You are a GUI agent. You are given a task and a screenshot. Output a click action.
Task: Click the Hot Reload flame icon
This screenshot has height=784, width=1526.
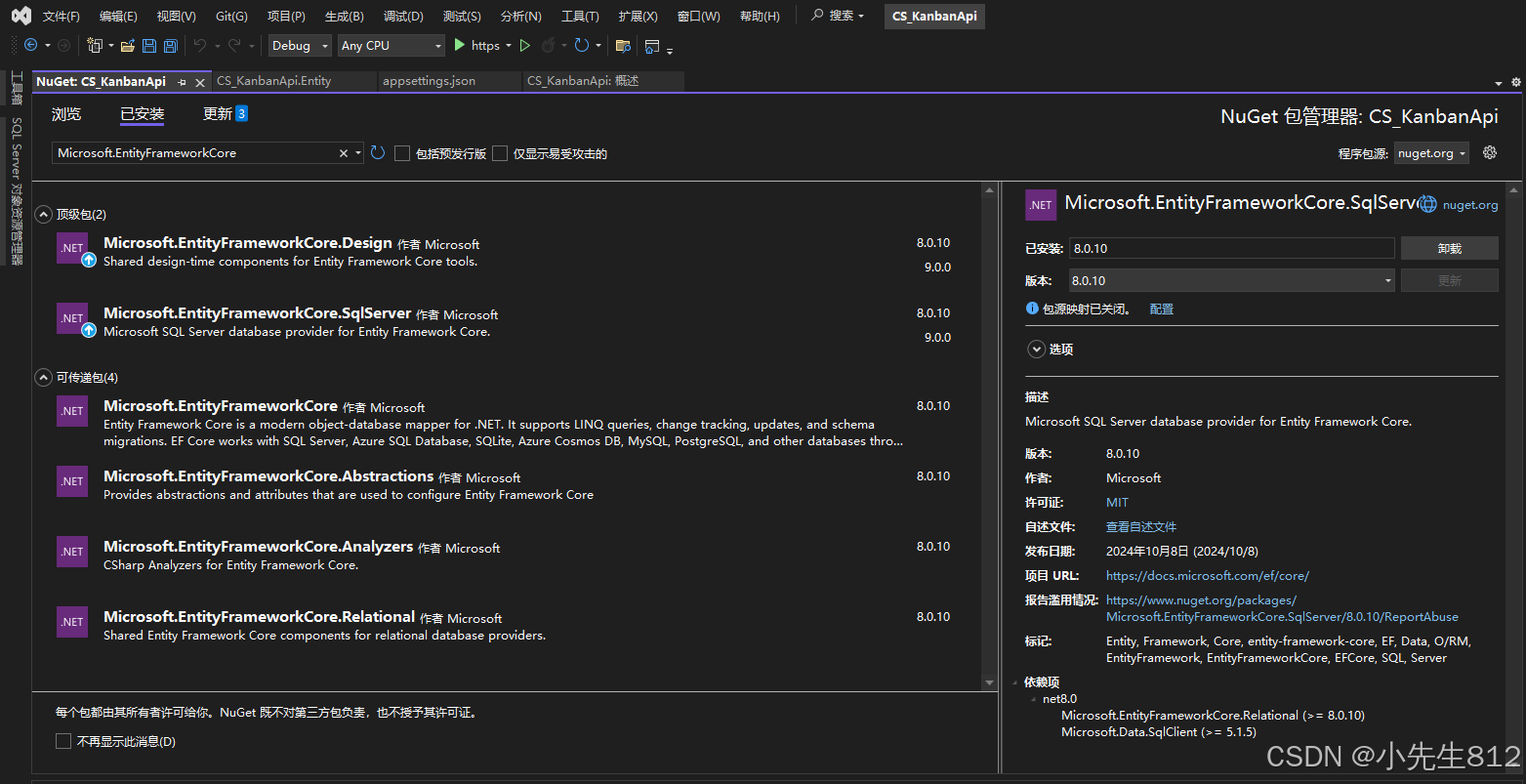coord(548,45)
